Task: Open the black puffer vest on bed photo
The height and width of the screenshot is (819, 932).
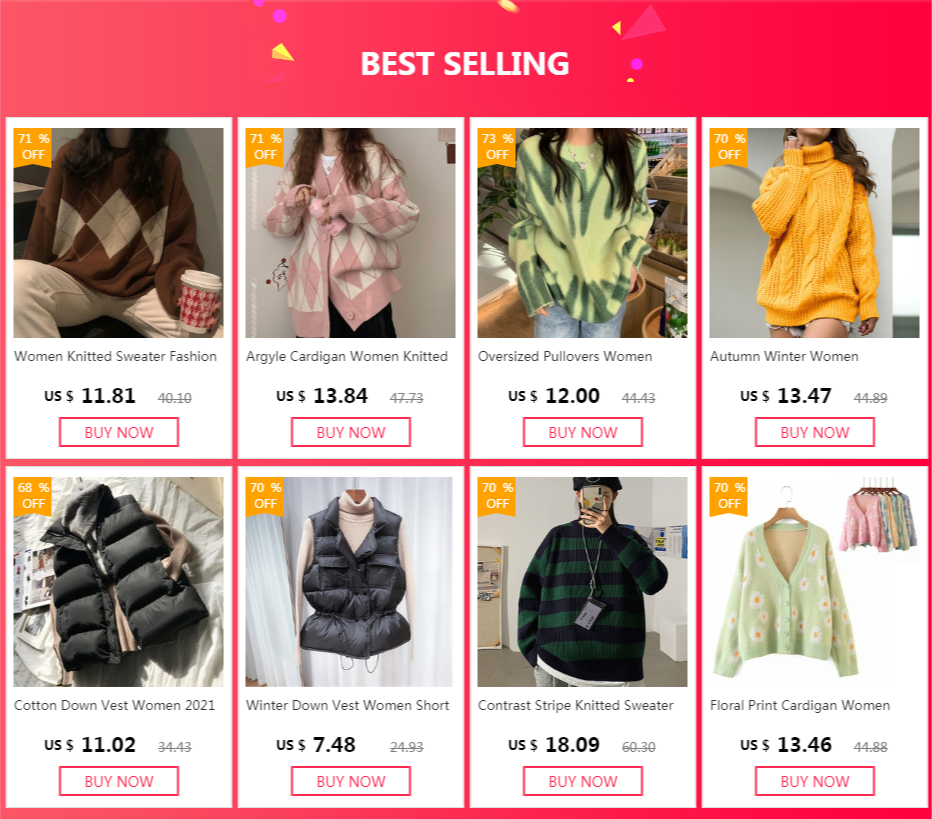Action: point(118,582)
